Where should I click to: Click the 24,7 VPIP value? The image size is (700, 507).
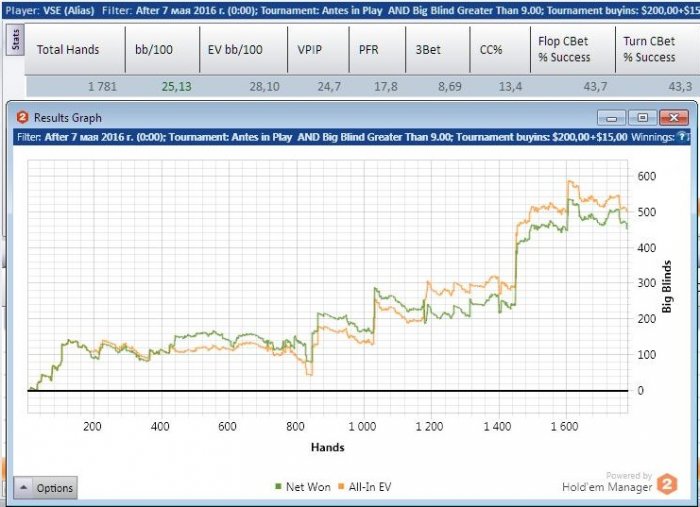coord(329,87)
